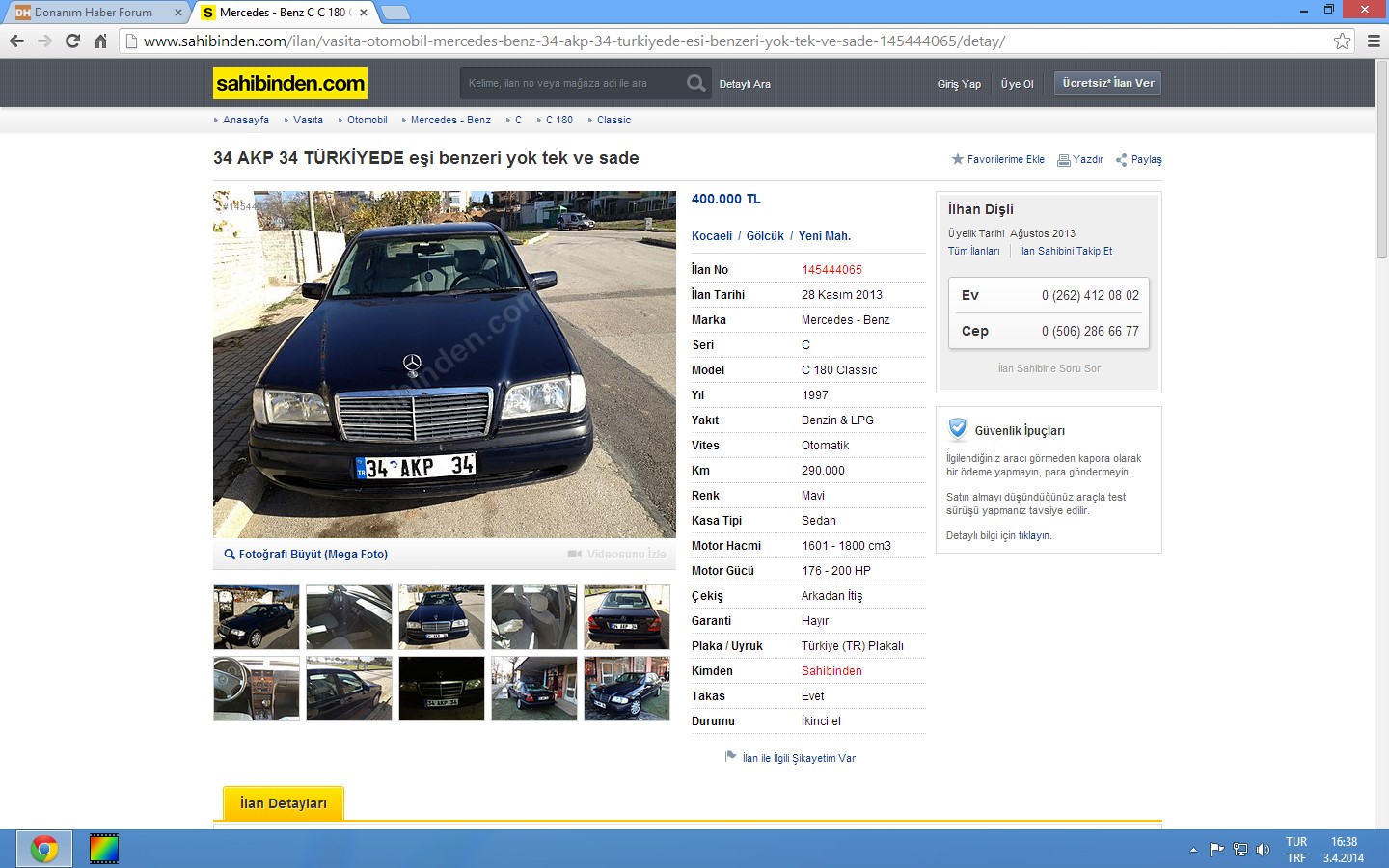
Task: Open the colorful taskbar app icon
Action: [103, 849]
